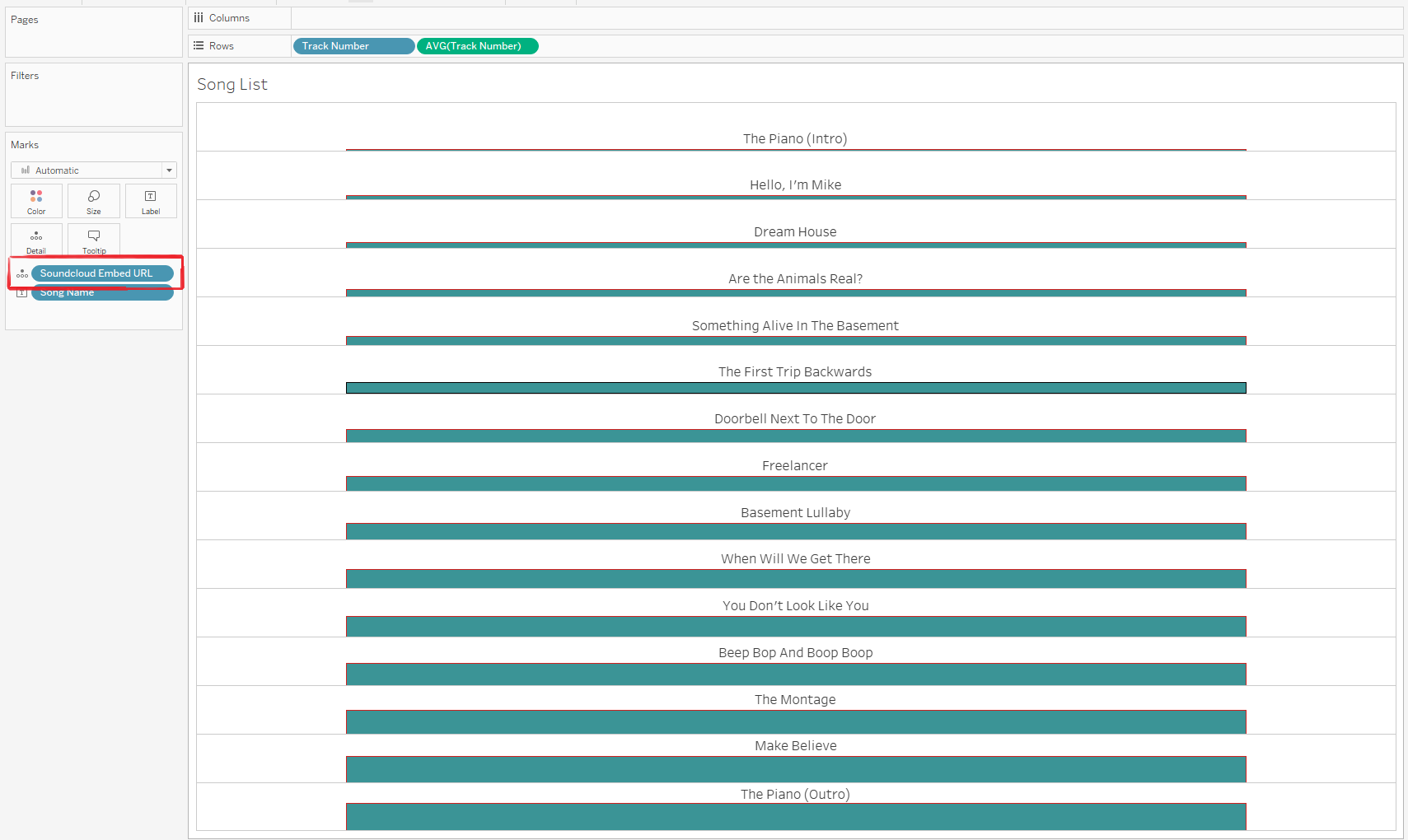Click the label 'The Piano (Outro)'
Image resolution: width=1408 pixels, height=840 pixels.
[x=795, y=795]
